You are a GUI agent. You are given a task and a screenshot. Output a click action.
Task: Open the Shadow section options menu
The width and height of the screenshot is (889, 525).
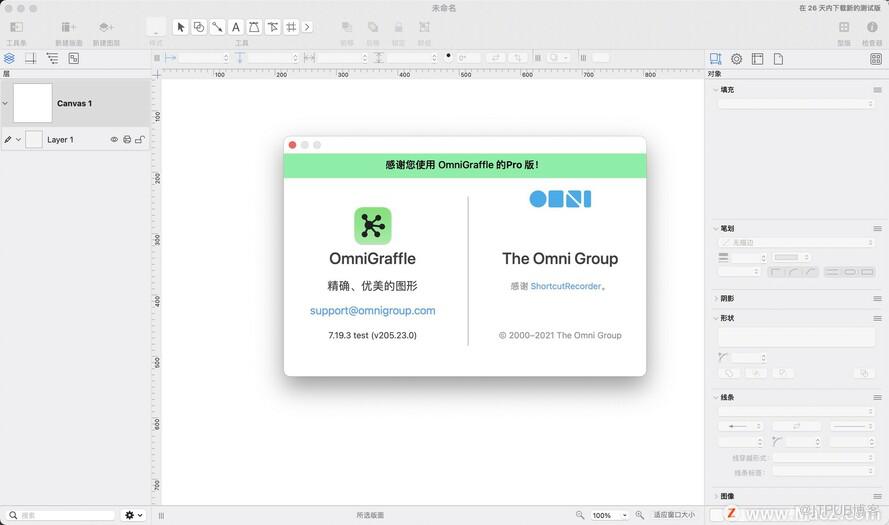[877, 298]
